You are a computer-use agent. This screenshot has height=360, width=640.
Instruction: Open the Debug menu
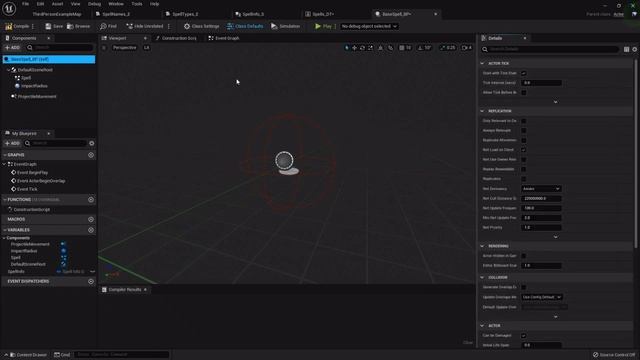(x=94, y=4)
